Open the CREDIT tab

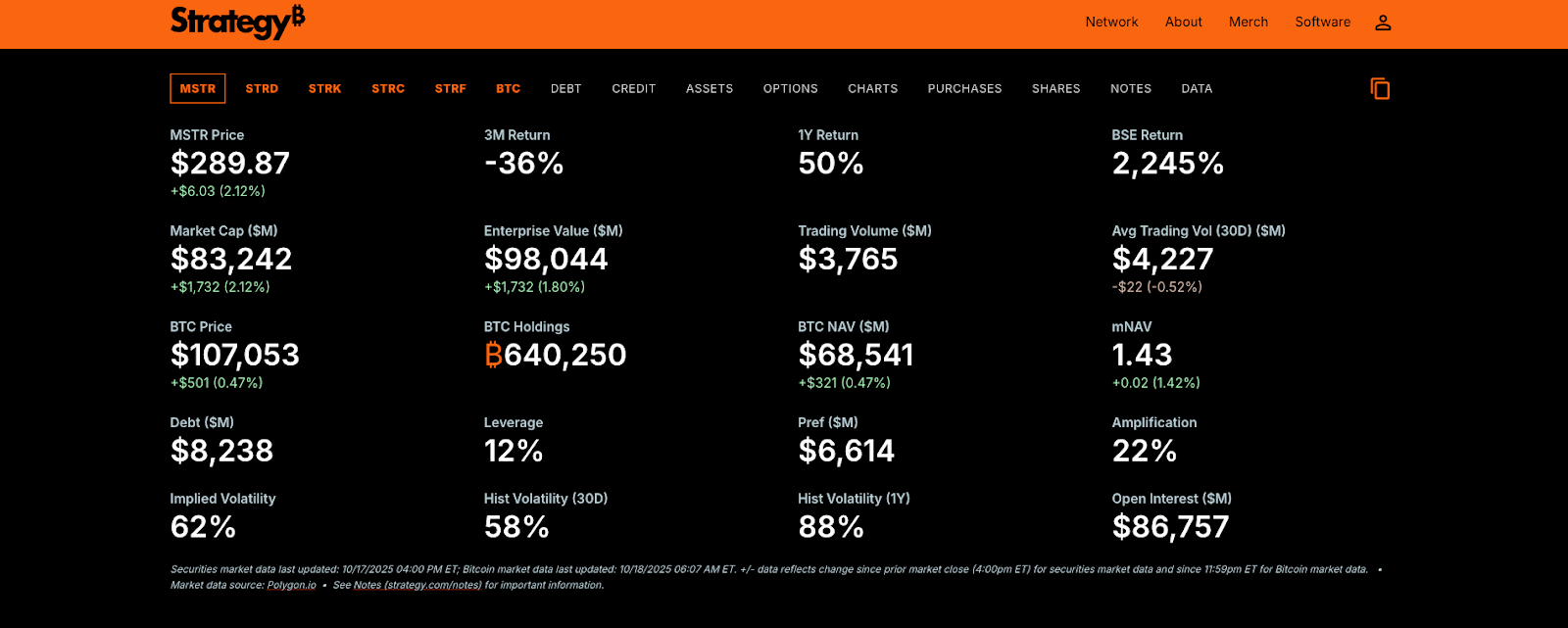point(634,89)
